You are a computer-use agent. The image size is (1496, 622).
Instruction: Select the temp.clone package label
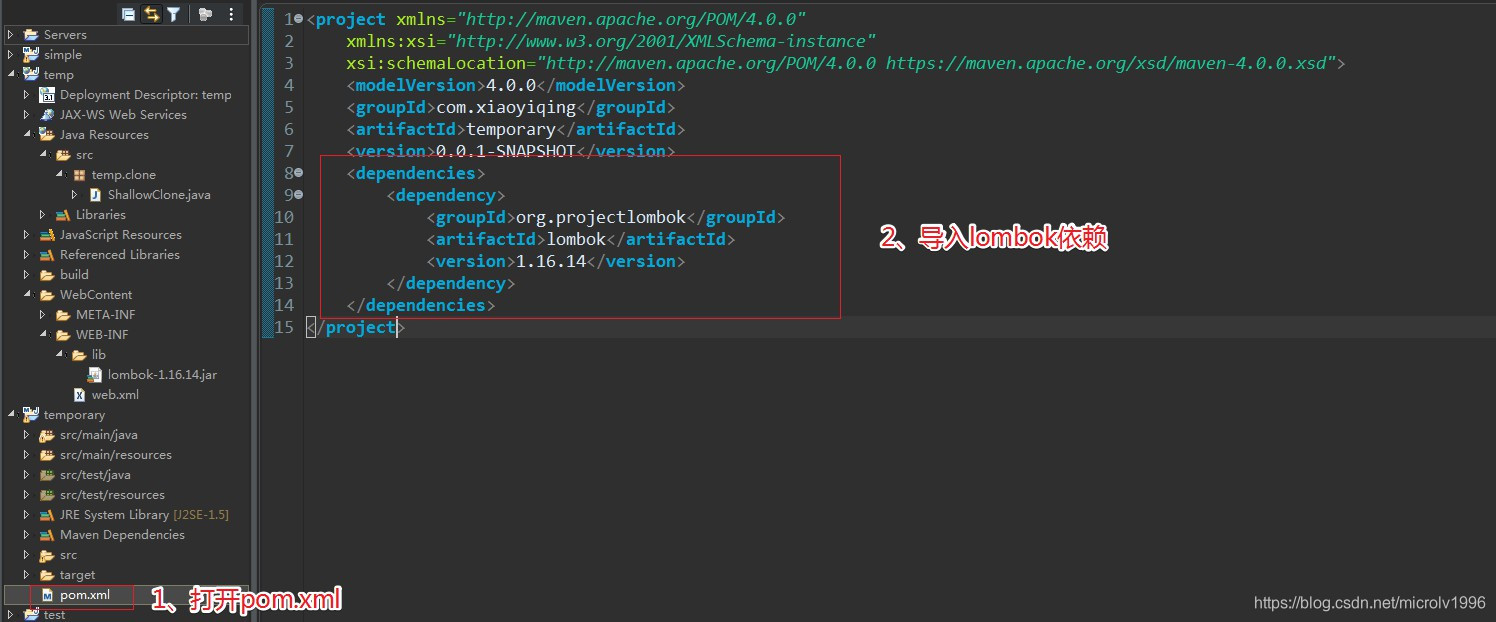click(x=124, y=175)
